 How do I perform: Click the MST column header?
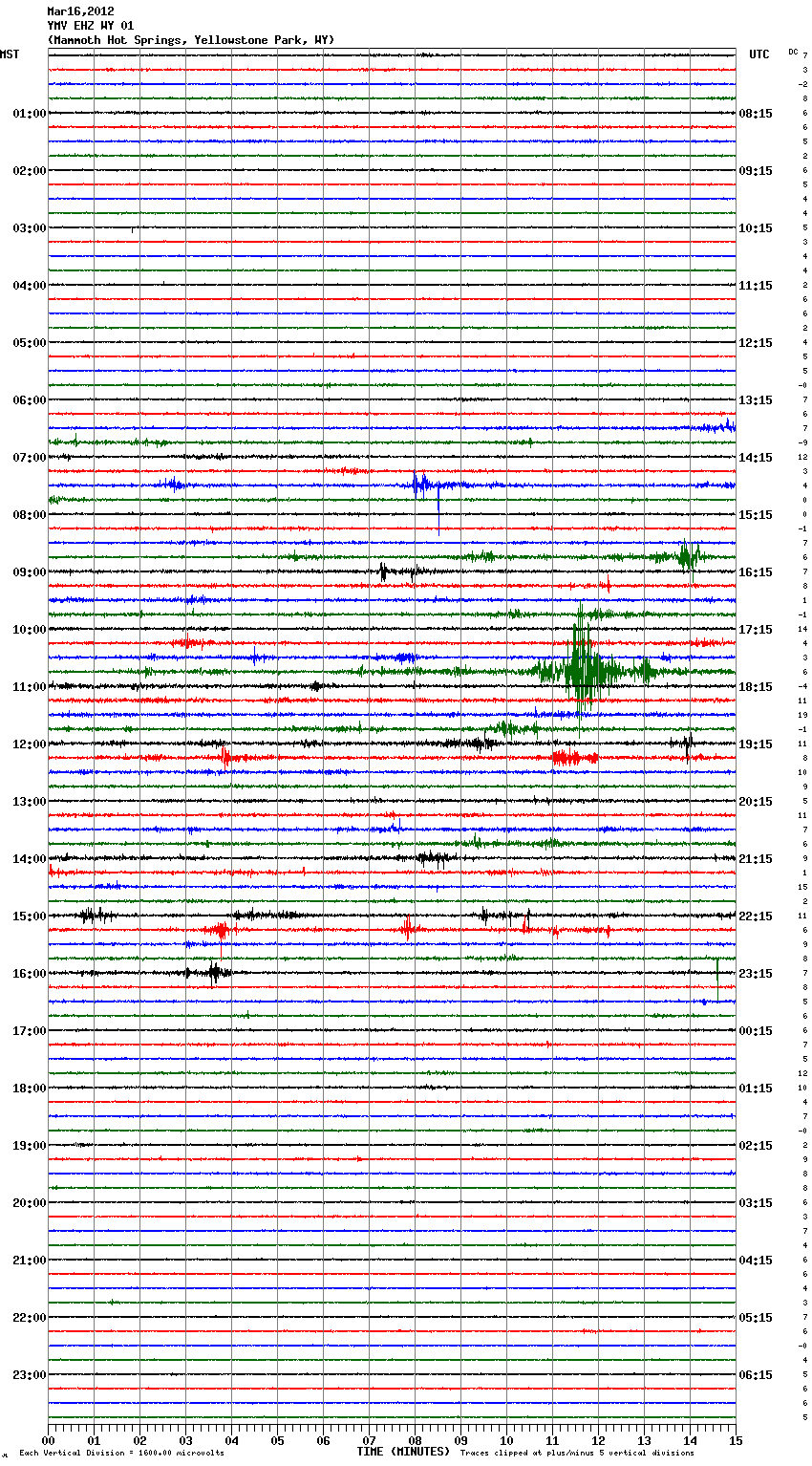click(x=10, y=54)
